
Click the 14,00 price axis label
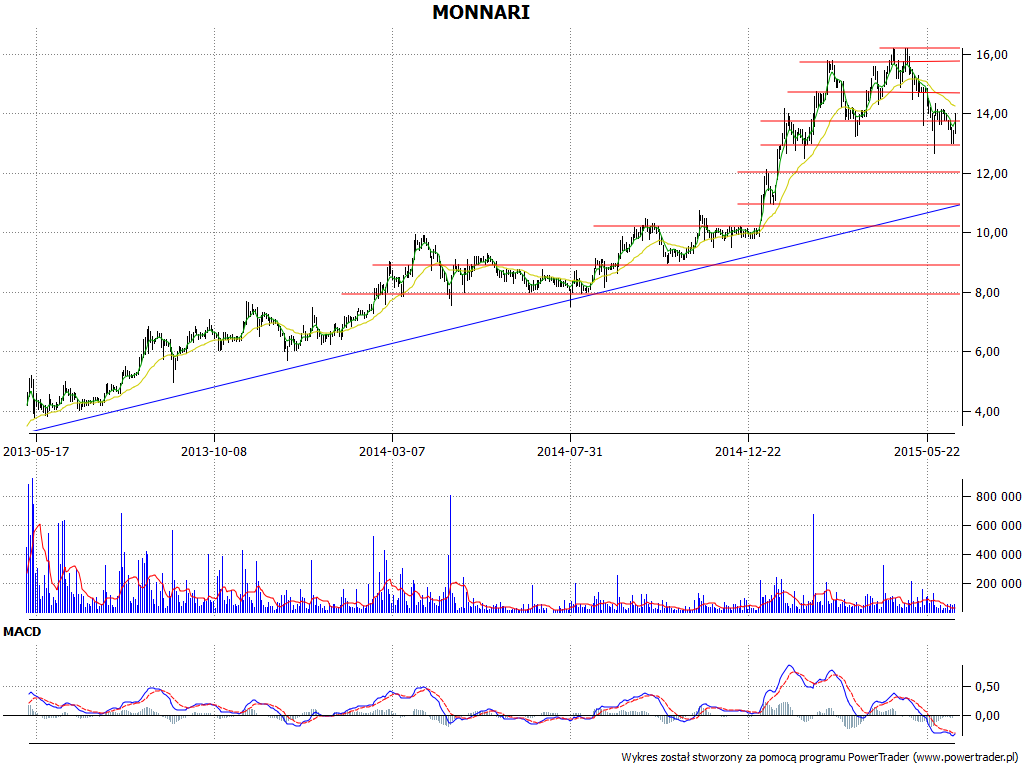pos(991,114)
